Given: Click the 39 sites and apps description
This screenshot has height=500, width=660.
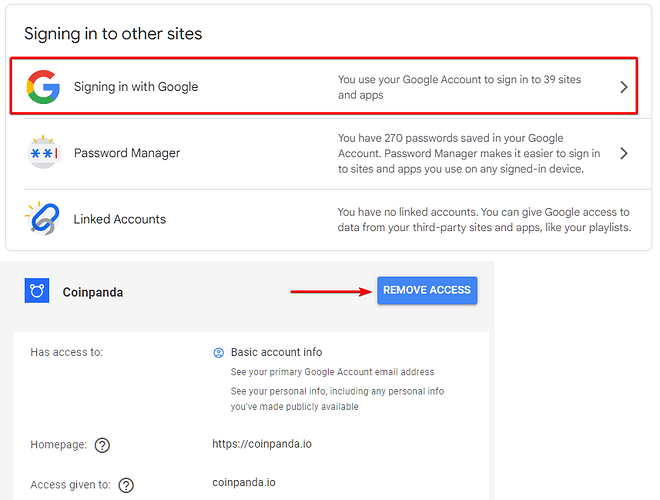Looking at the screenshot, I should tap(459, 87).
